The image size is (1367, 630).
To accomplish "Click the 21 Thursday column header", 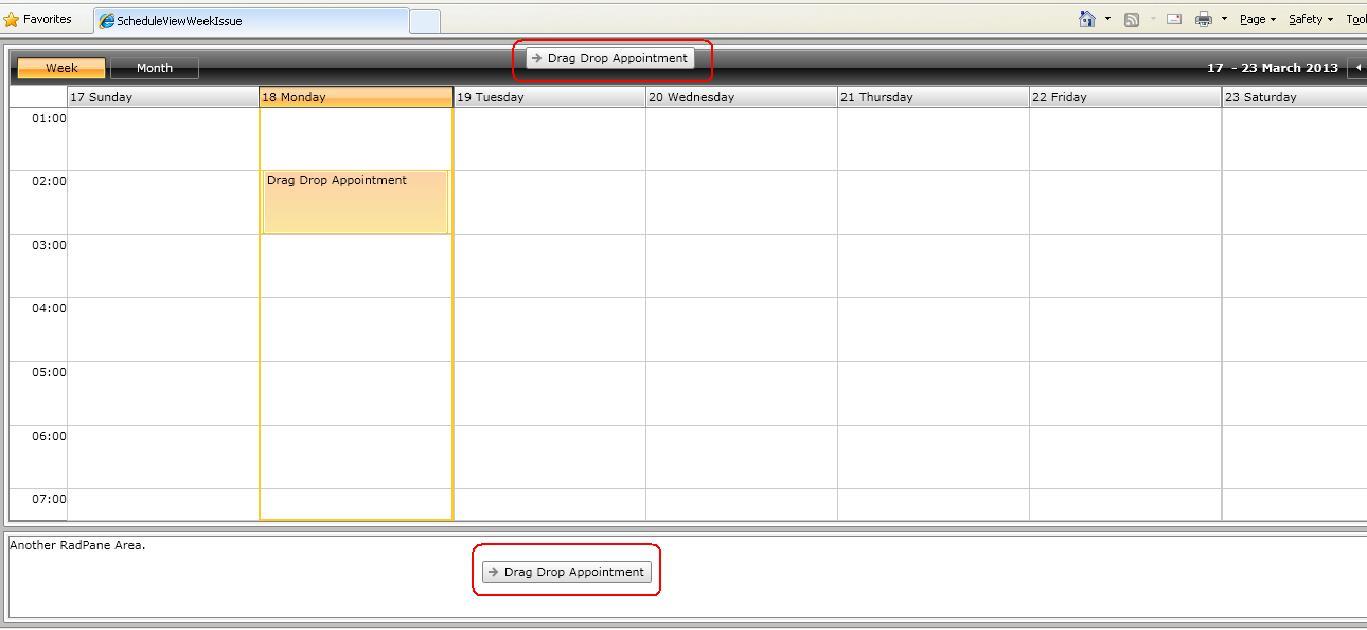I will click(x=933, y=97).
